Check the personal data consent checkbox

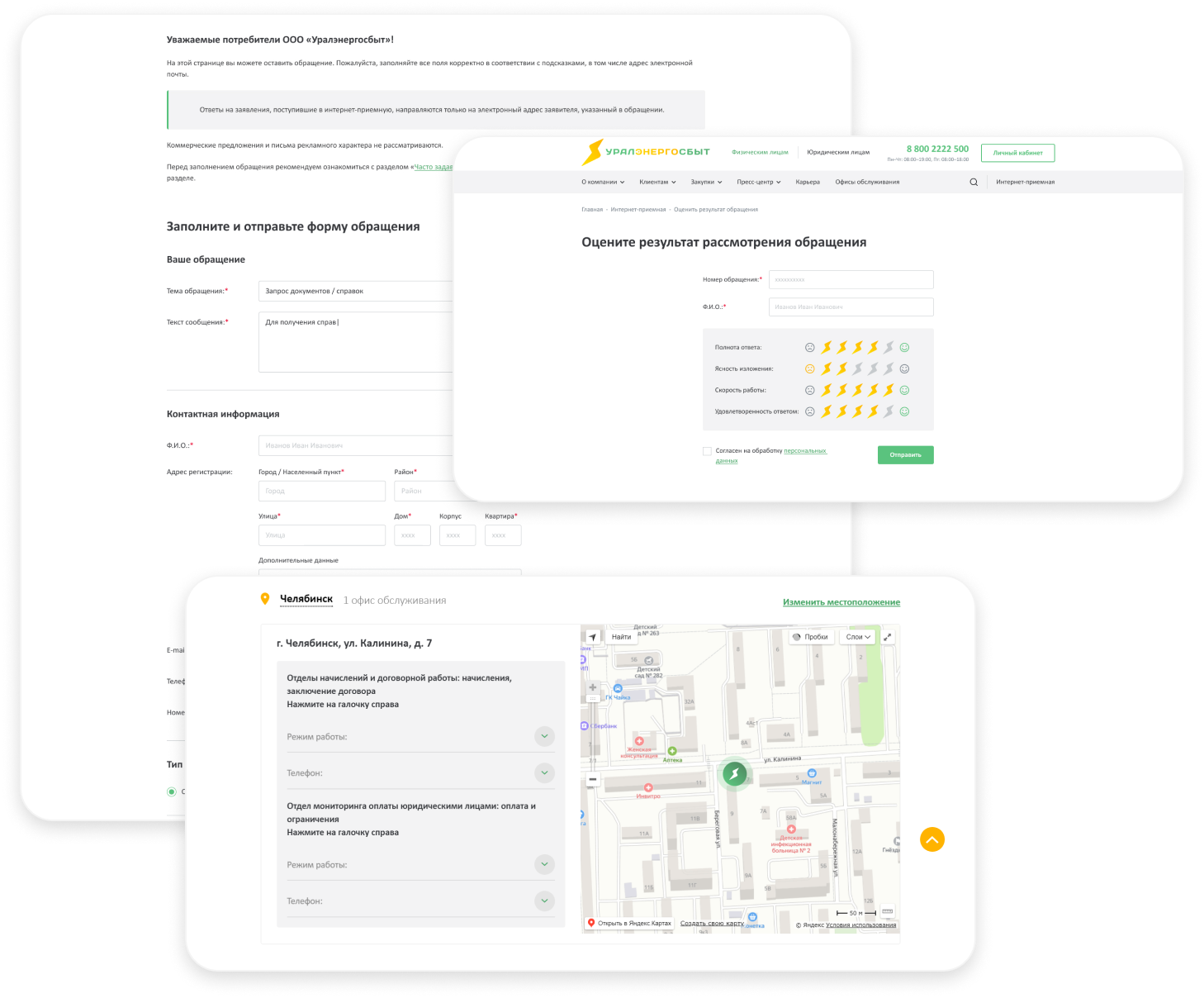[x=707, y=451]
